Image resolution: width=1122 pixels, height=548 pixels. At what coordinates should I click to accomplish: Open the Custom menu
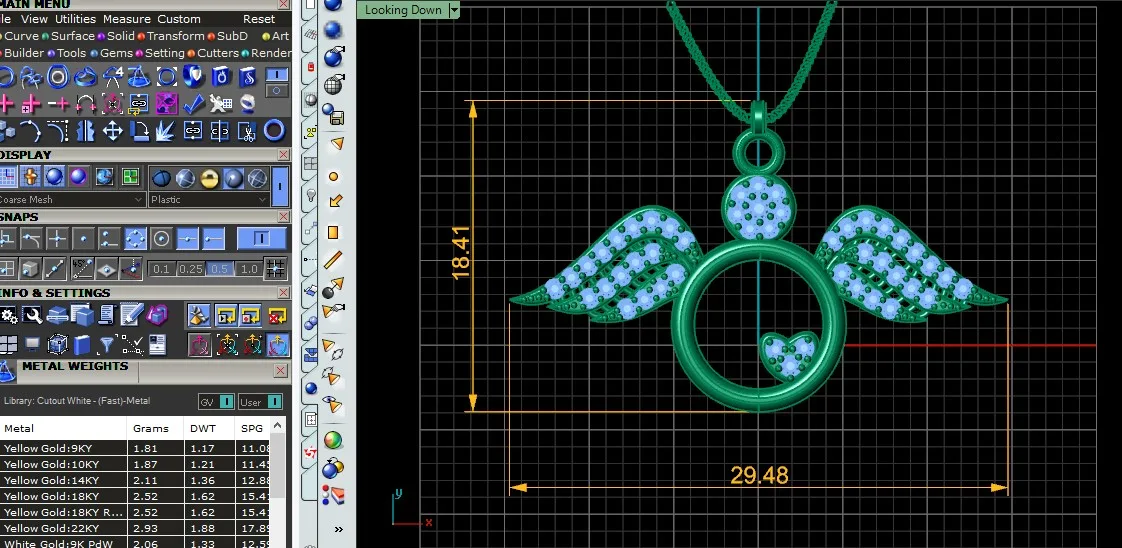tap(179, 19)
